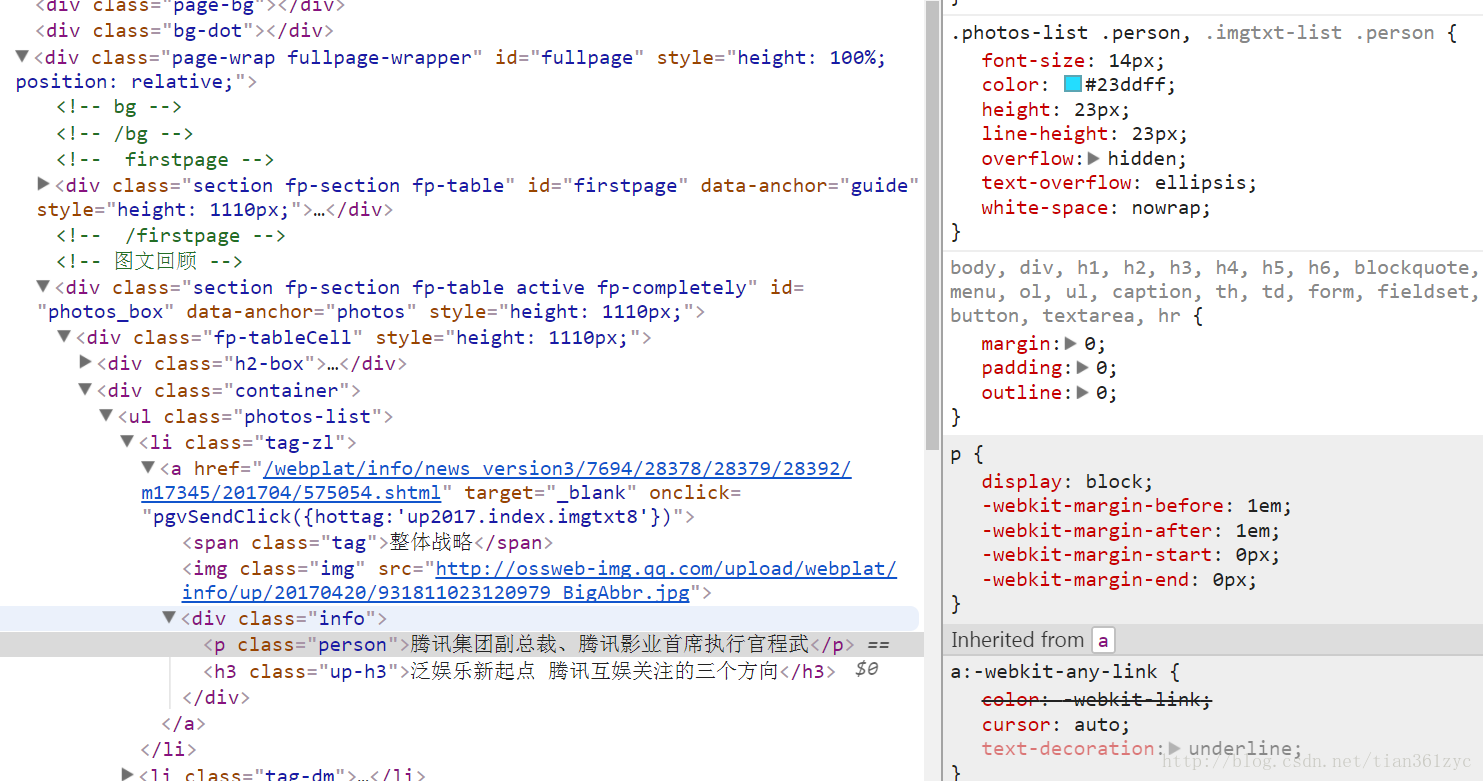Viewport: 1483px width, 781px height.
Task: Open the #23ddff color swatch picker
Action: coord(1073,84)
